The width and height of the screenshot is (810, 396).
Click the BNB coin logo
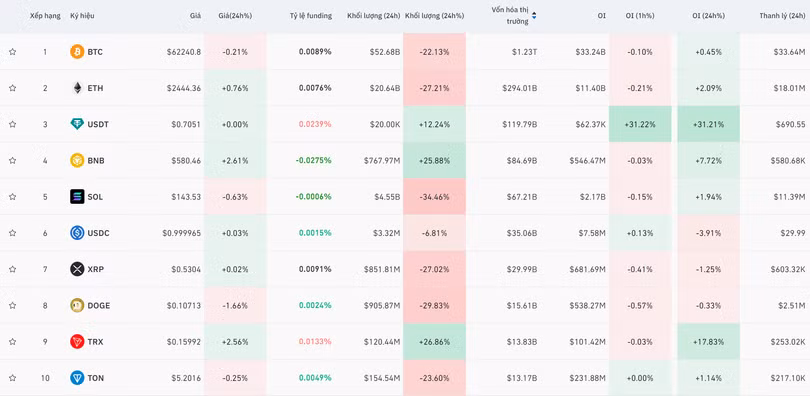coord(77,161)
